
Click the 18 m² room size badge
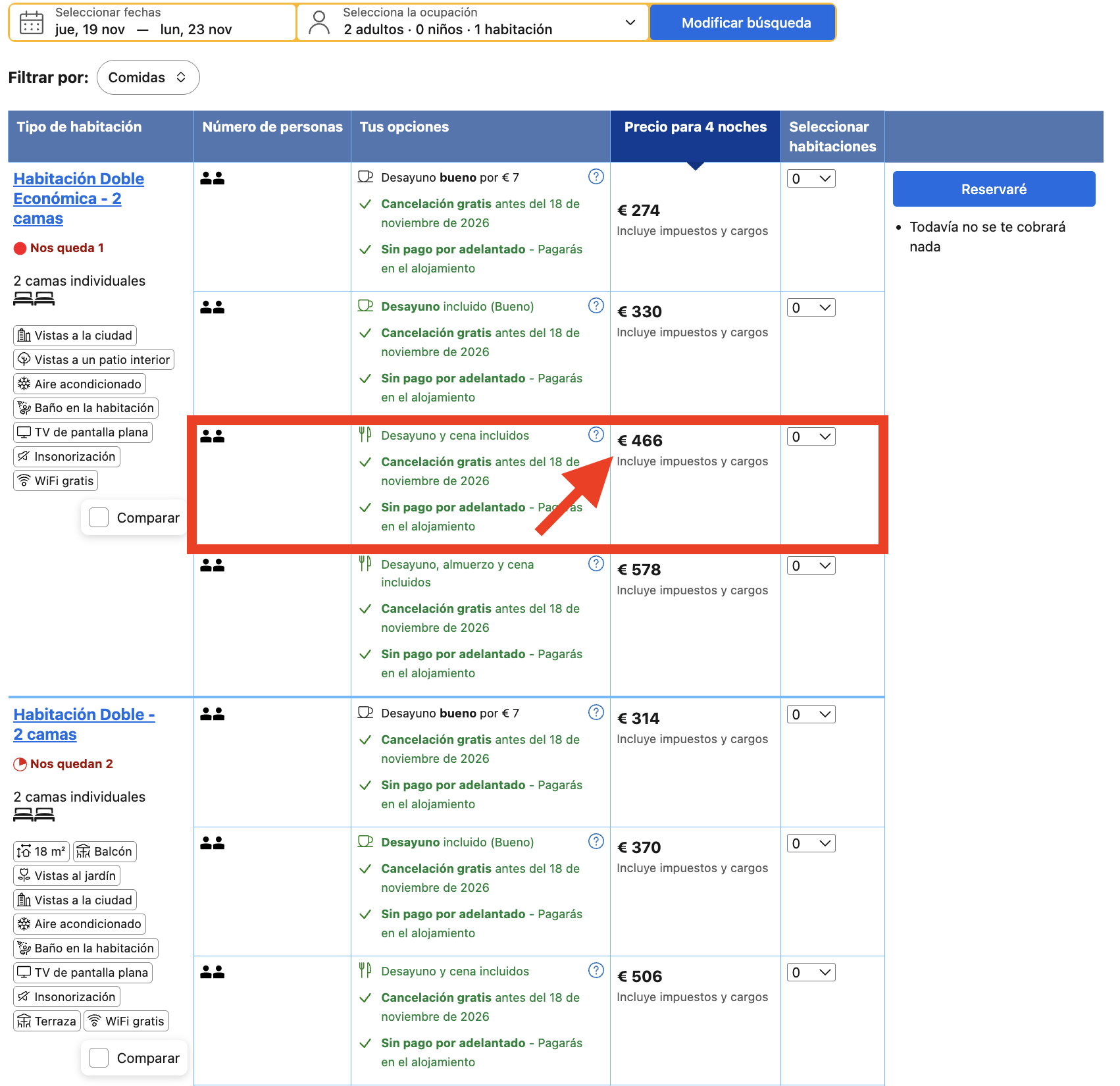[x=41, y=852]
